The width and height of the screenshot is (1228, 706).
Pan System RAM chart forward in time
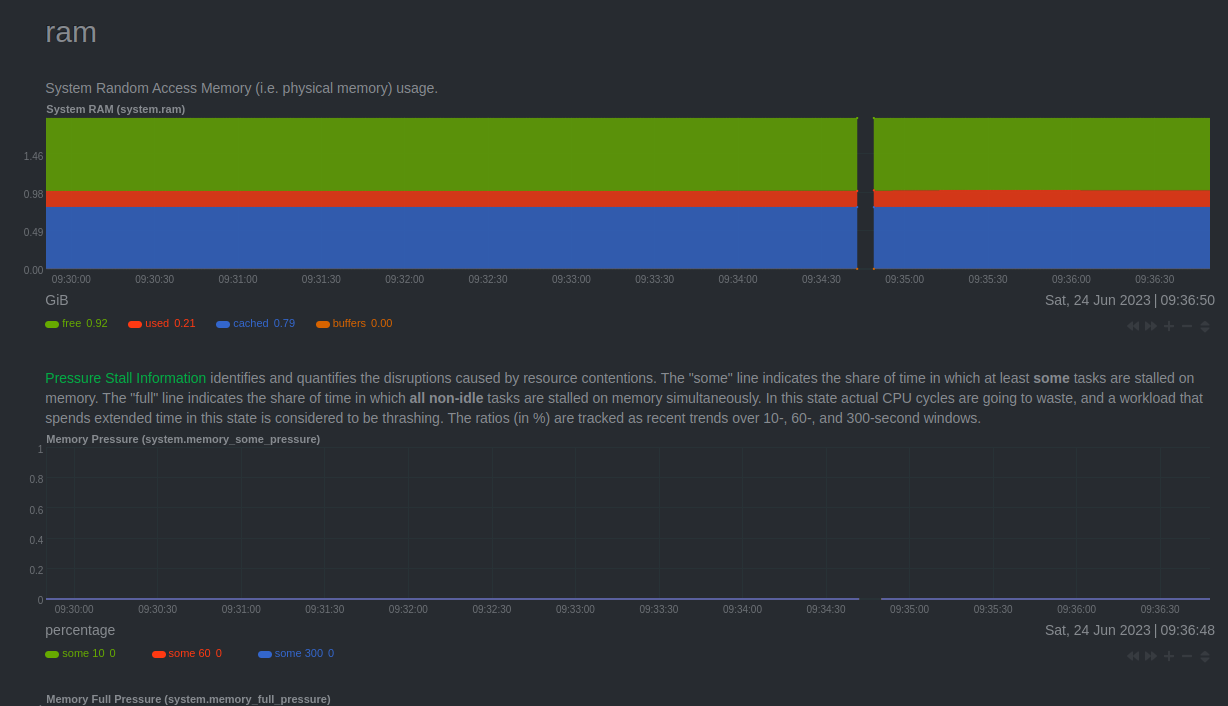click(x=1151, y=326)
